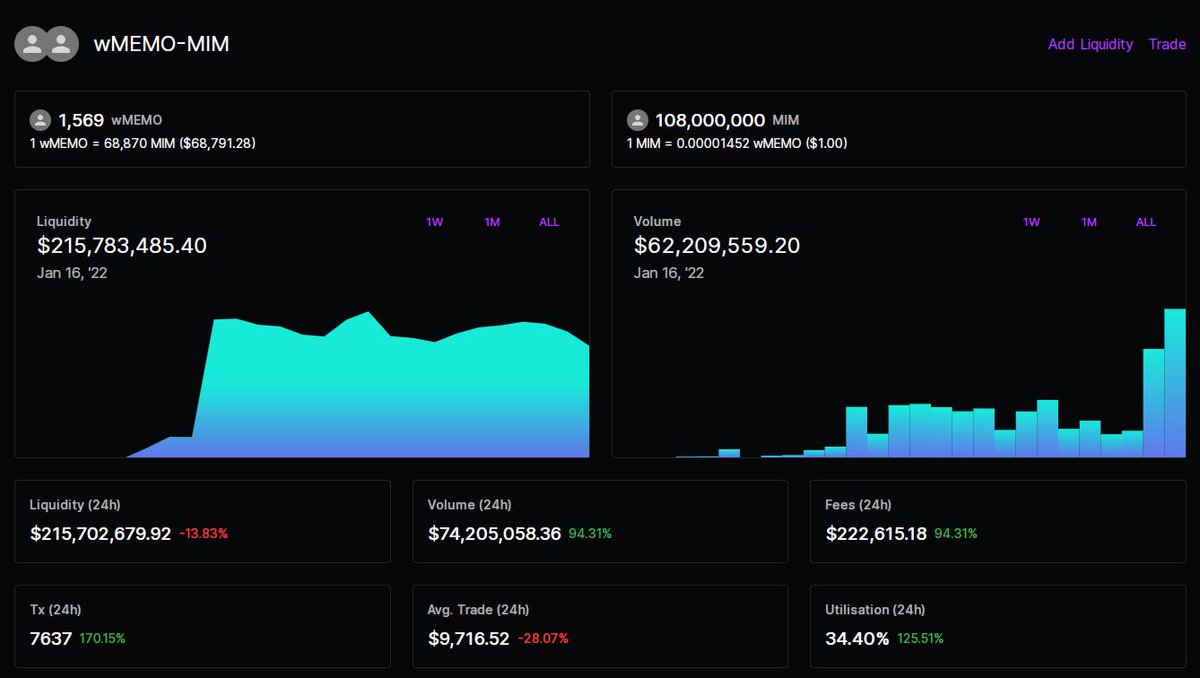This screenshot has width=1200, height=678.
Task: Select ALL range on Volume chart
Action: point(1146,222)
